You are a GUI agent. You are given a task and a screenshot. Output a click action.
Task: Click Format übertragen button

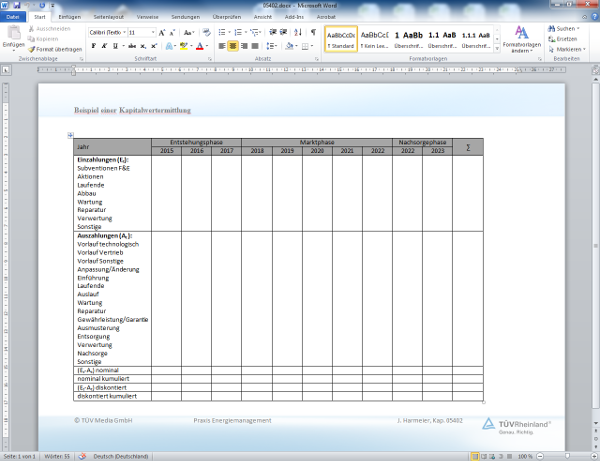point(56,48)
